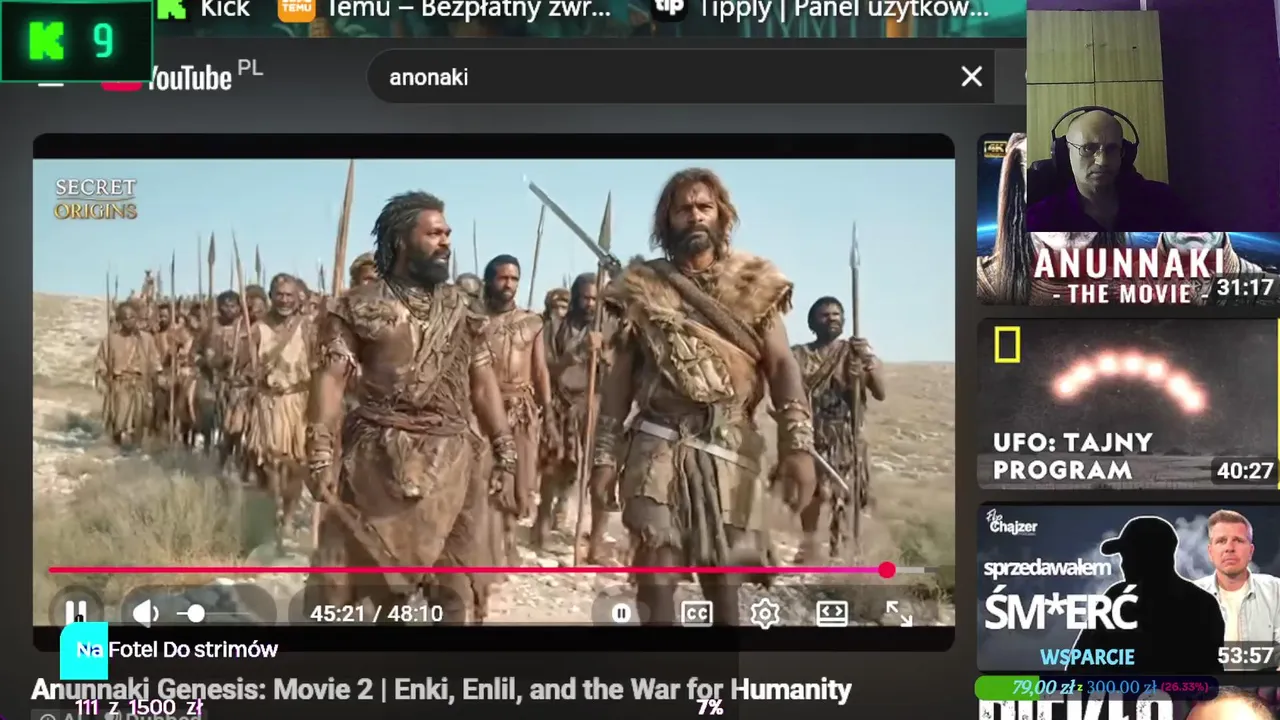The width and height of the screenshot is (1280, 720).
Task: Click the search field containing "anonaki"
Action: (681, 77)
